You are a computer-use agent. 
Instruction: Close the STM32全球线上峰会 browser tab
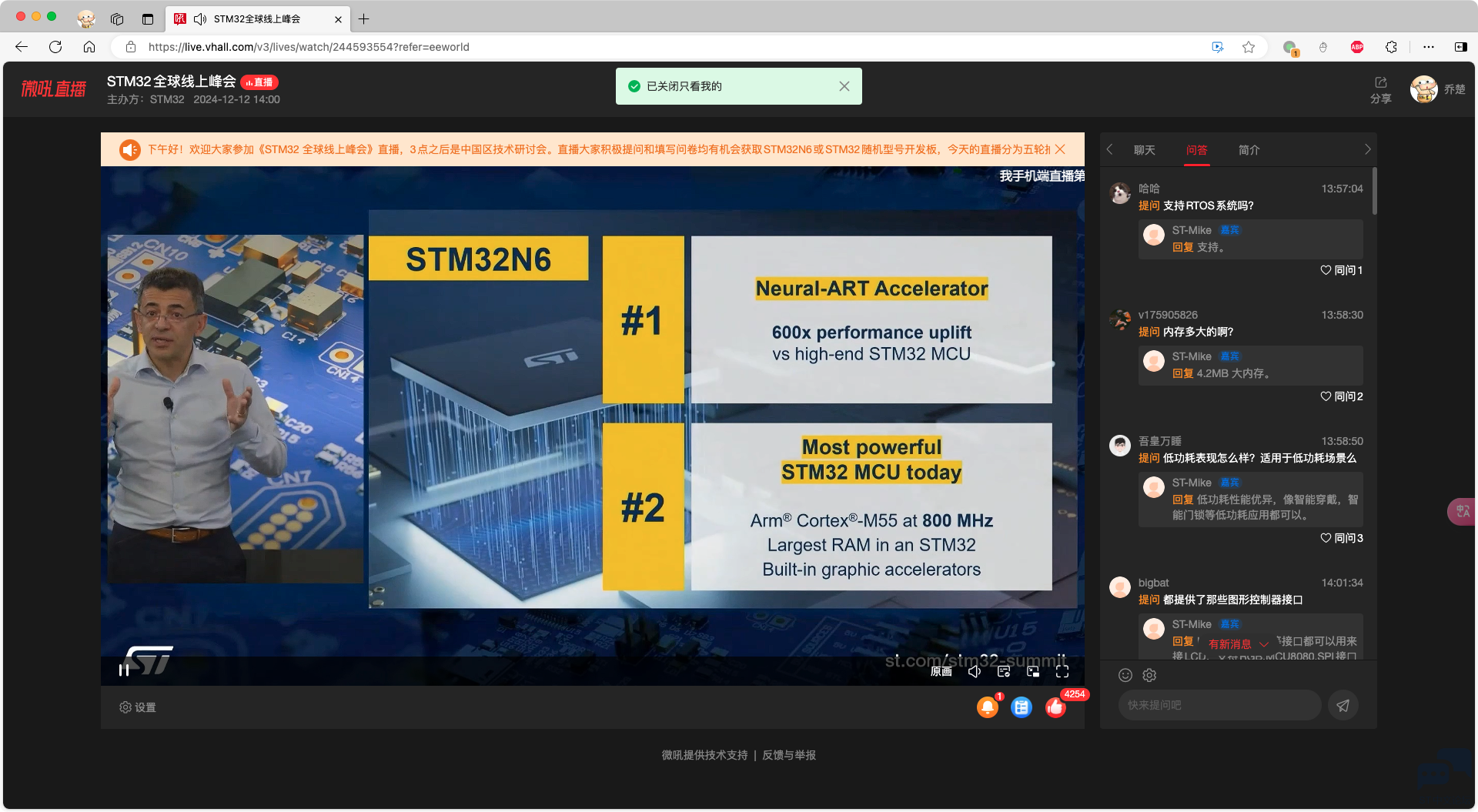(x=338, y=19)
